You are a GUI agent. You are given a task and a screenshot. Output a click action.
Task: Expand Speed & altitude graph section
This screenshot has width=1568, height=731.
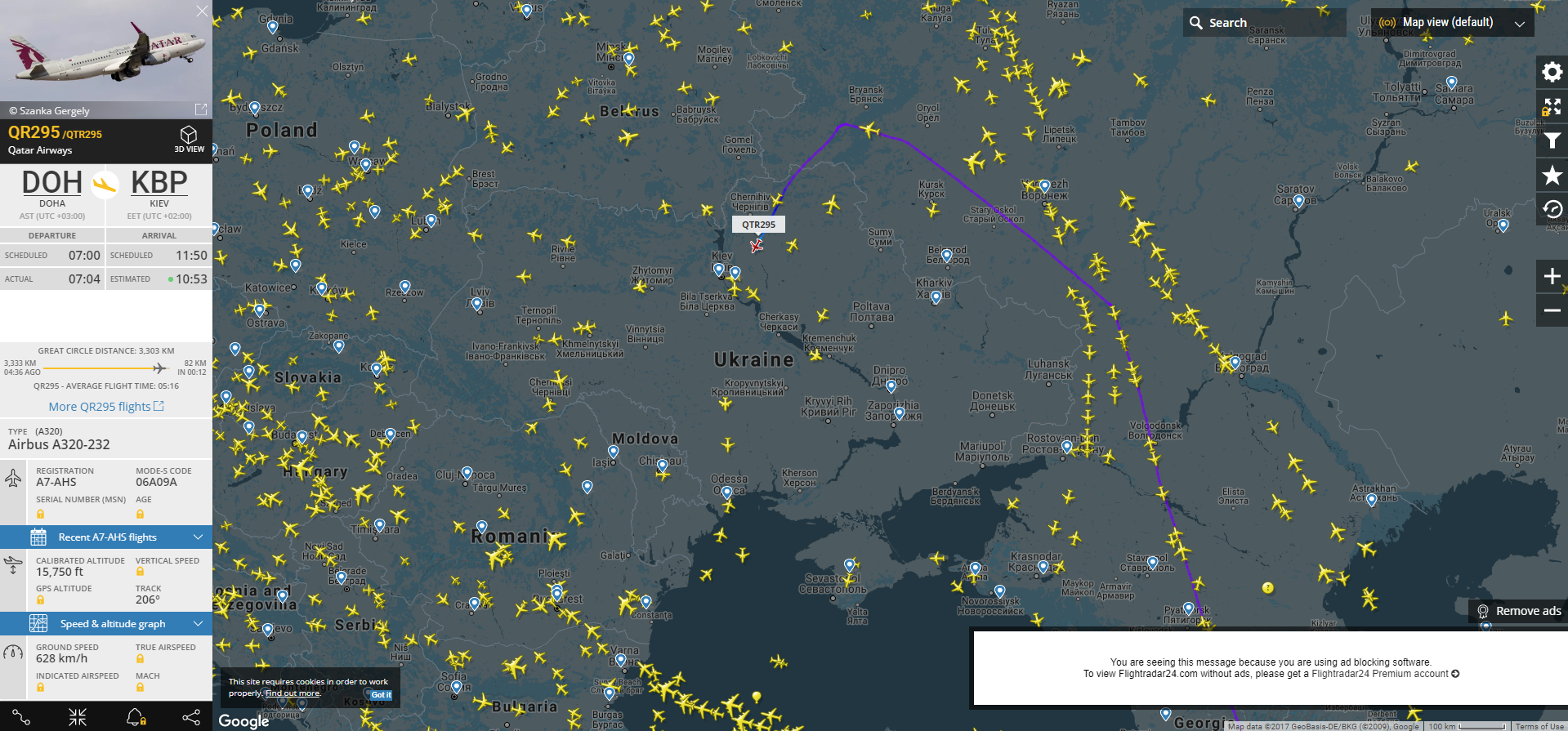click(106, 623)
